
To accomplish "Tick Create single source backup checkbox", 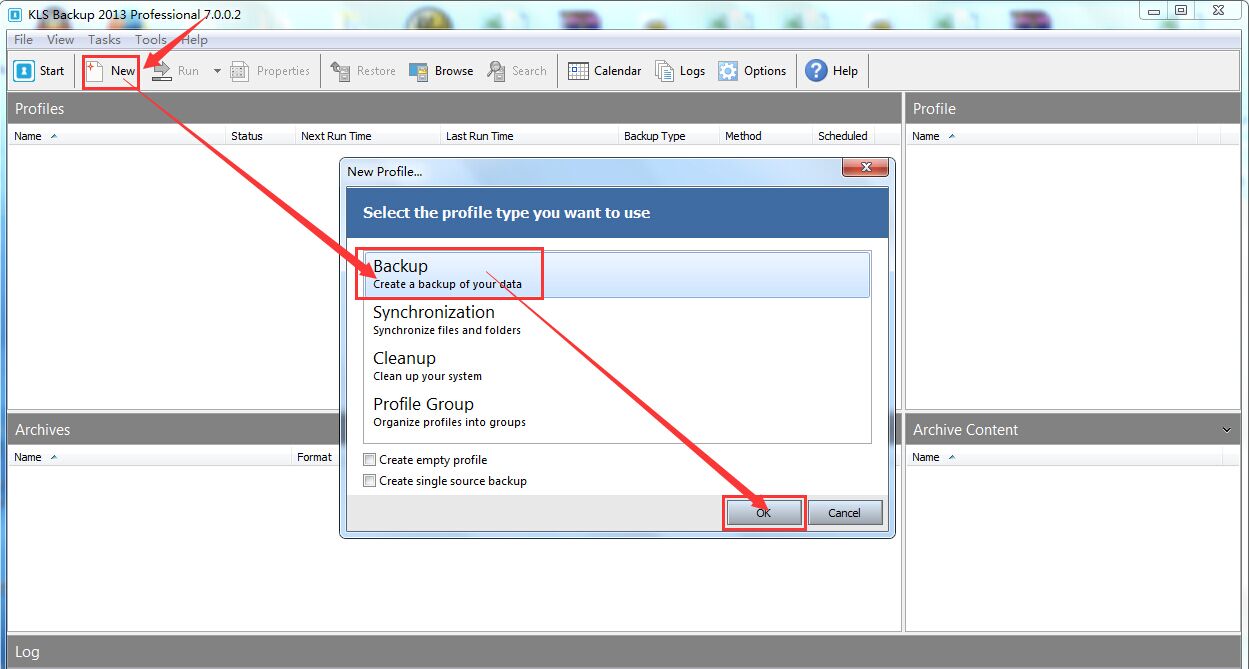I will [370, 481].
